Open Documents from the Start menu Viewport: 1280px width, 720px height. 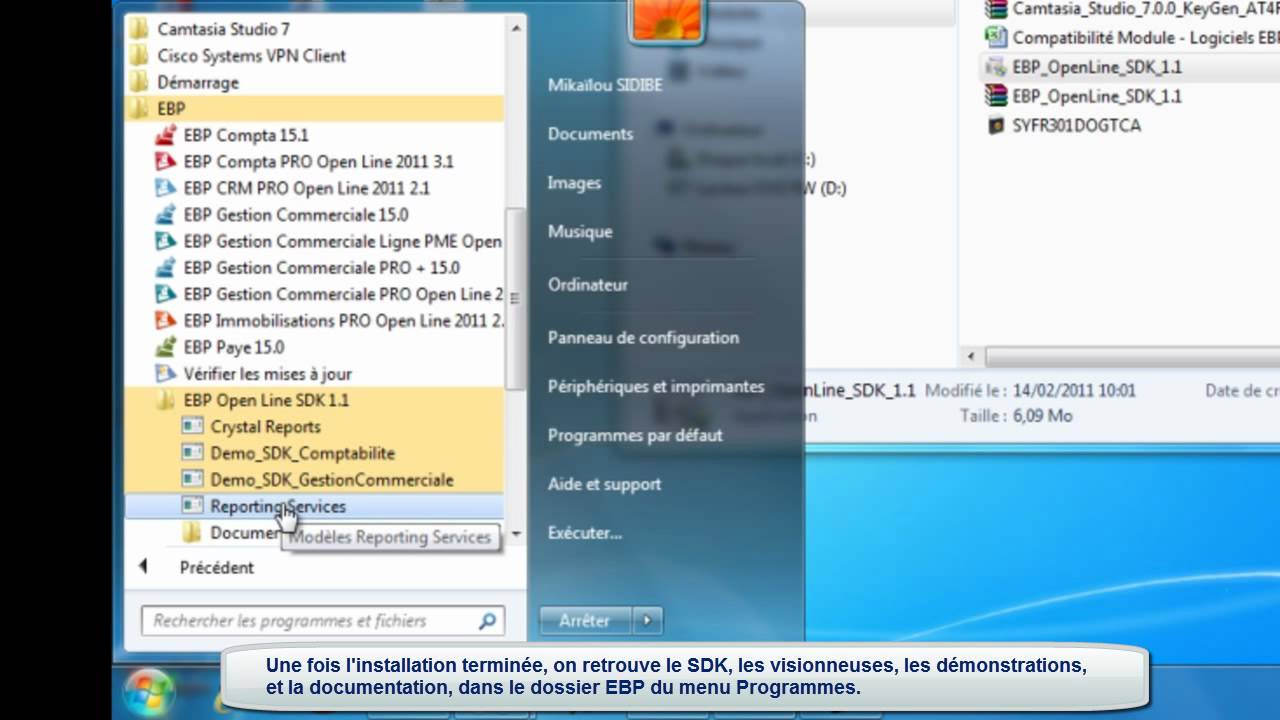(x=590, y=134)
